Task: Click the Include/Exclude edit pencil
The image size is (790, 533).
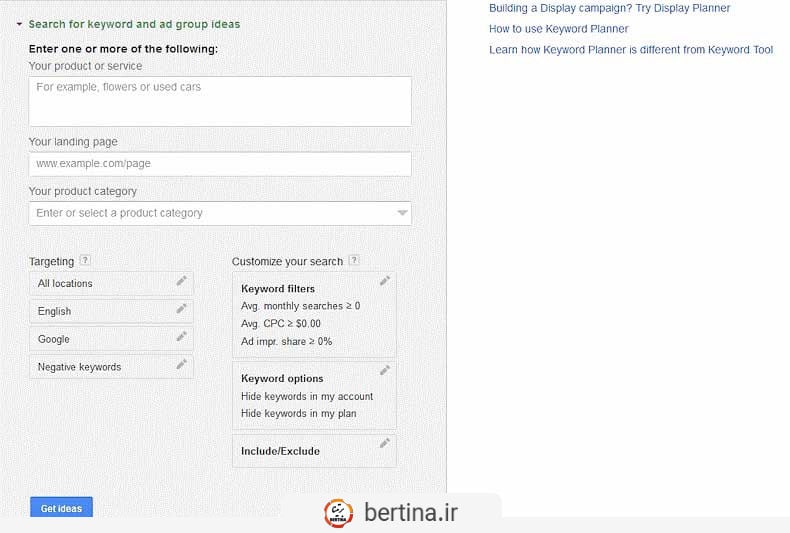Action: [x=385, y=443]
